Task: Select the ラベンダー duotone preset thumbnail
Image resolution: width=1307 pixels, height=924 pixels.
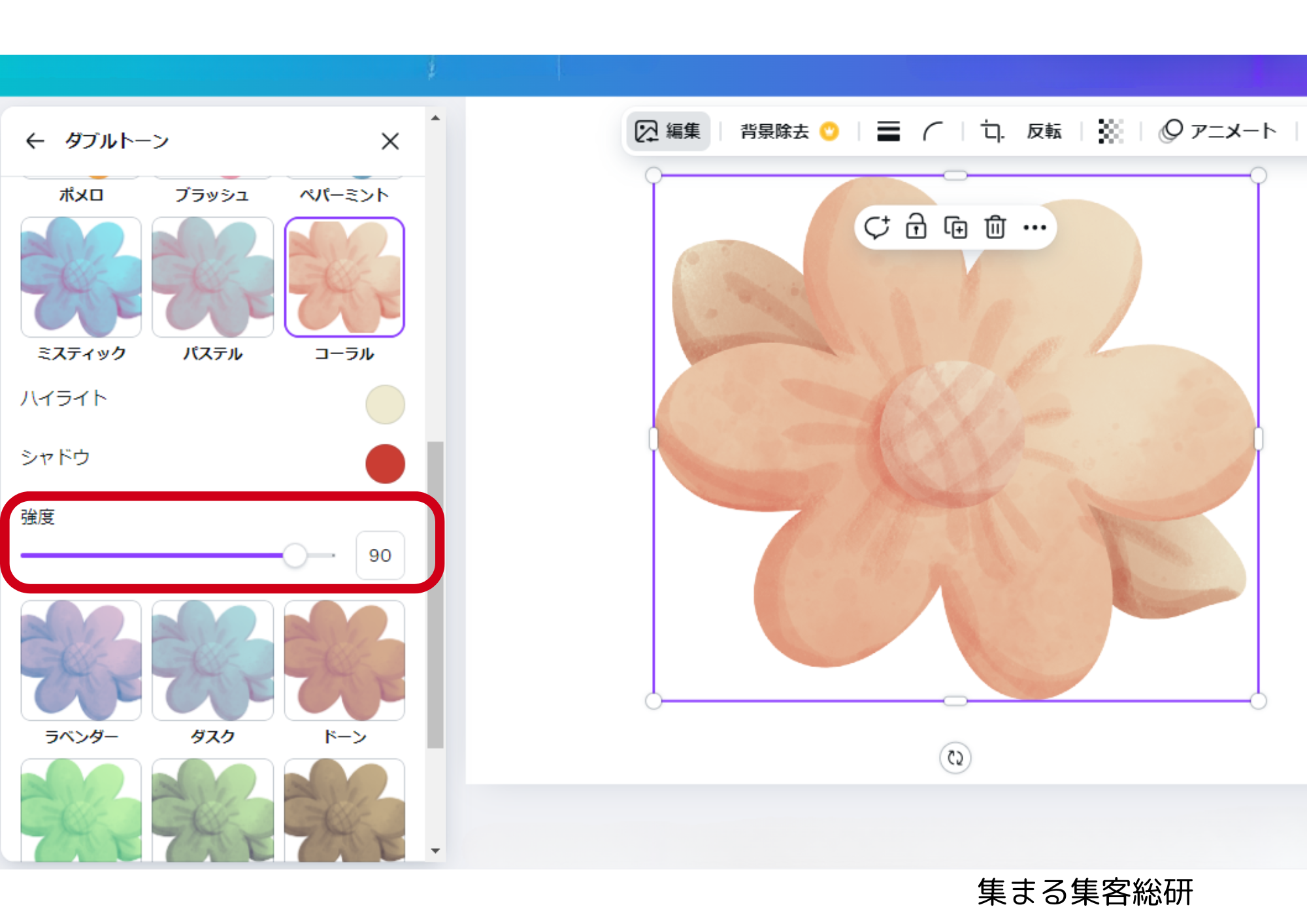Action: pos(81,661)
